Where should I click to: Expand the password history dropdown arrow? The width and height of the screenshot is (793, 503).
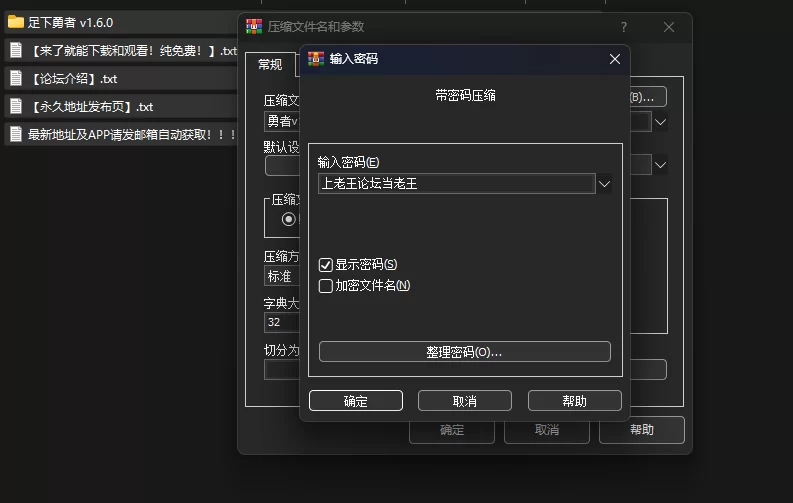[604, 184]
